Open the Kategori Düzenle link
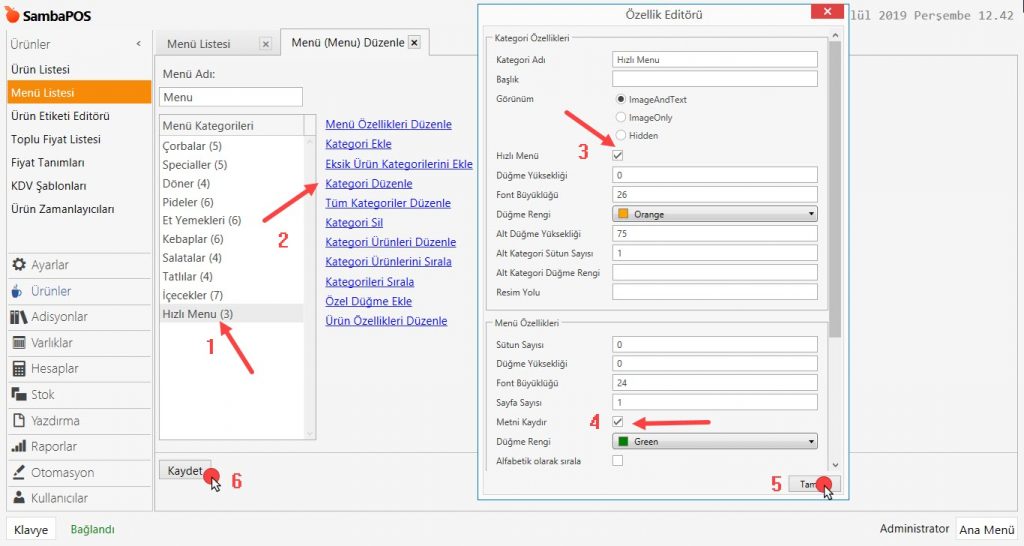This screenshot has height=546, width=1024. click(x=369, y=183)
